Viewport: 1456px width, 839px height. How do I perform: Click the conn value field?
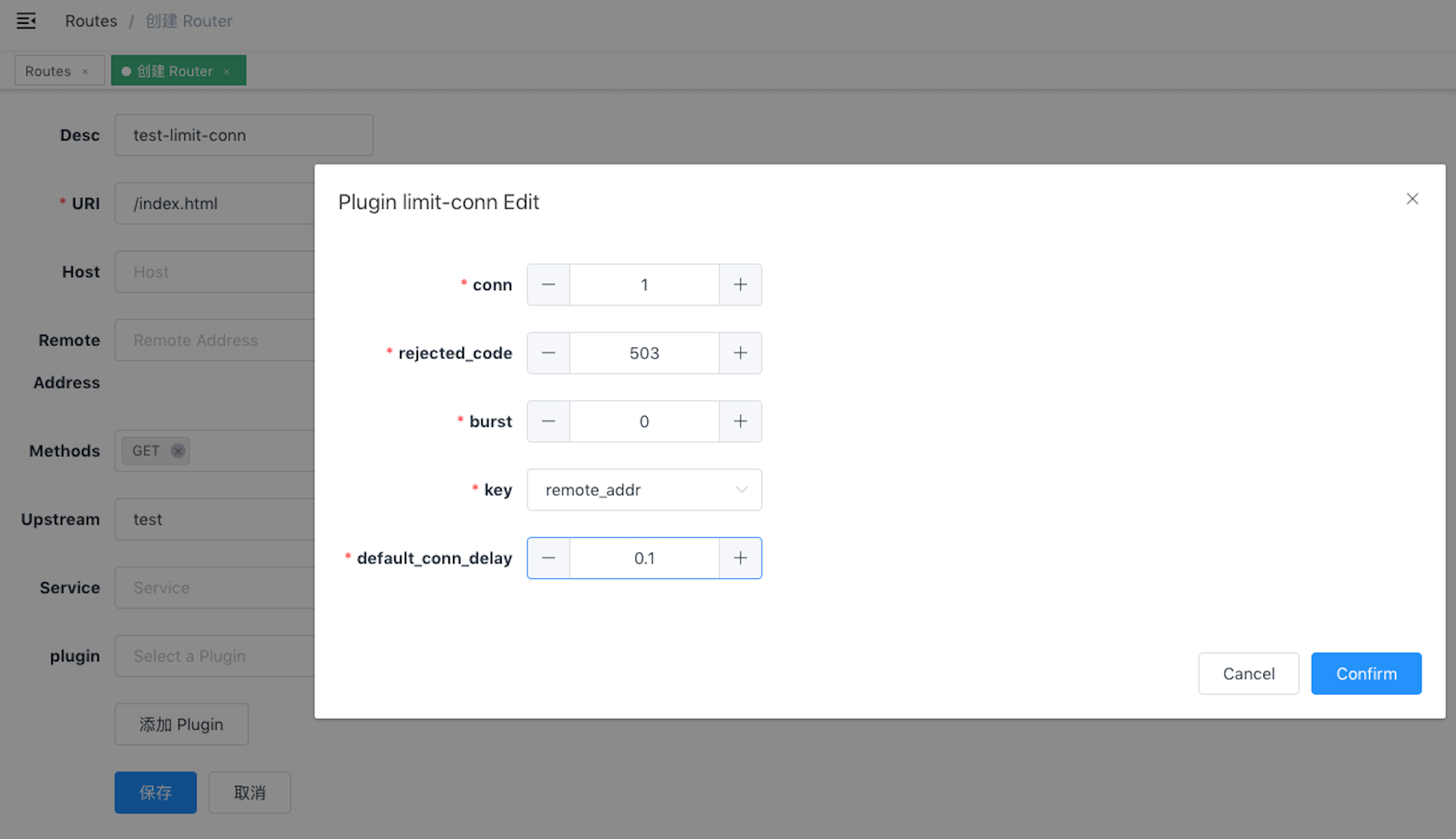click(644, 284)
